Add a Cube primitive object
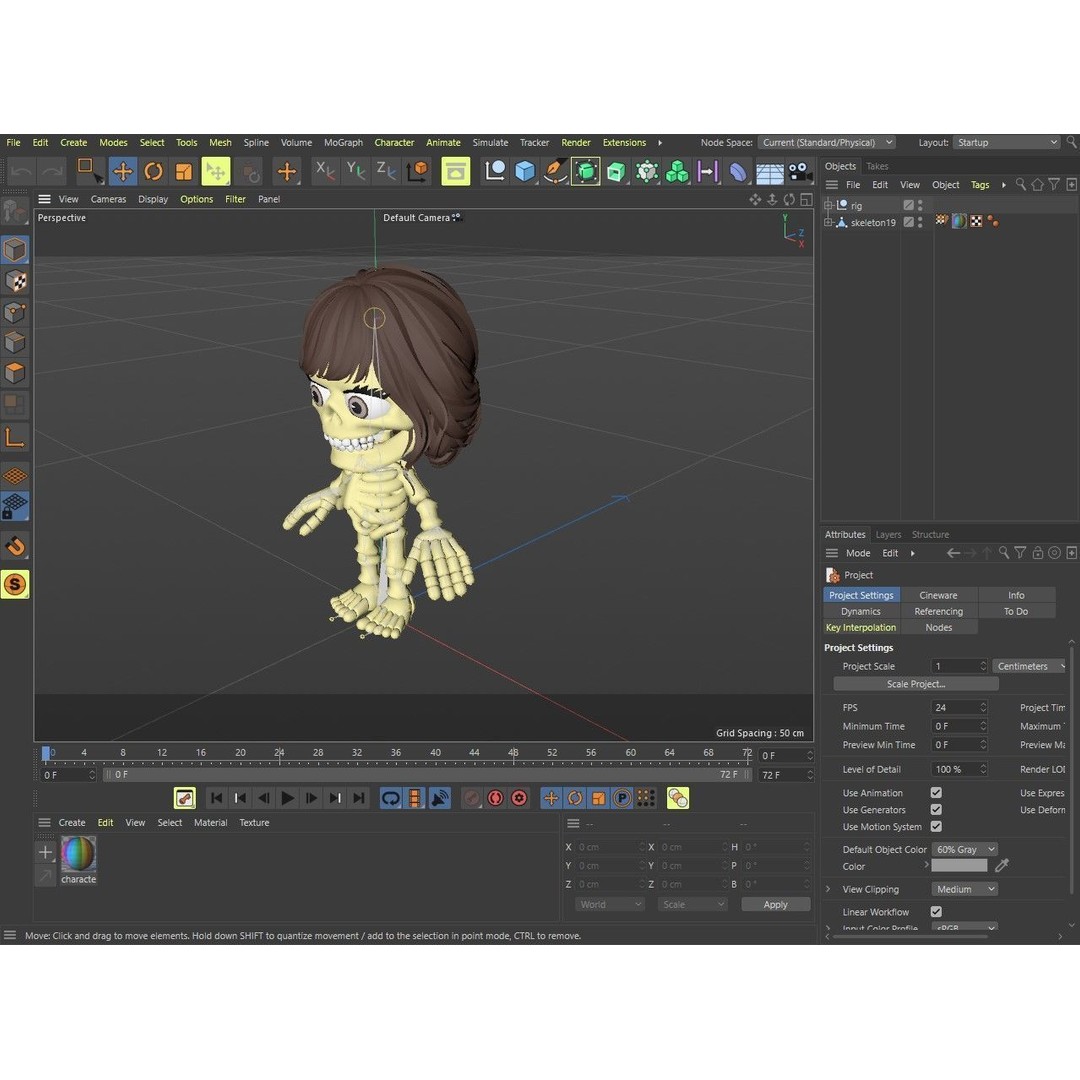 [x=525, y=172]
